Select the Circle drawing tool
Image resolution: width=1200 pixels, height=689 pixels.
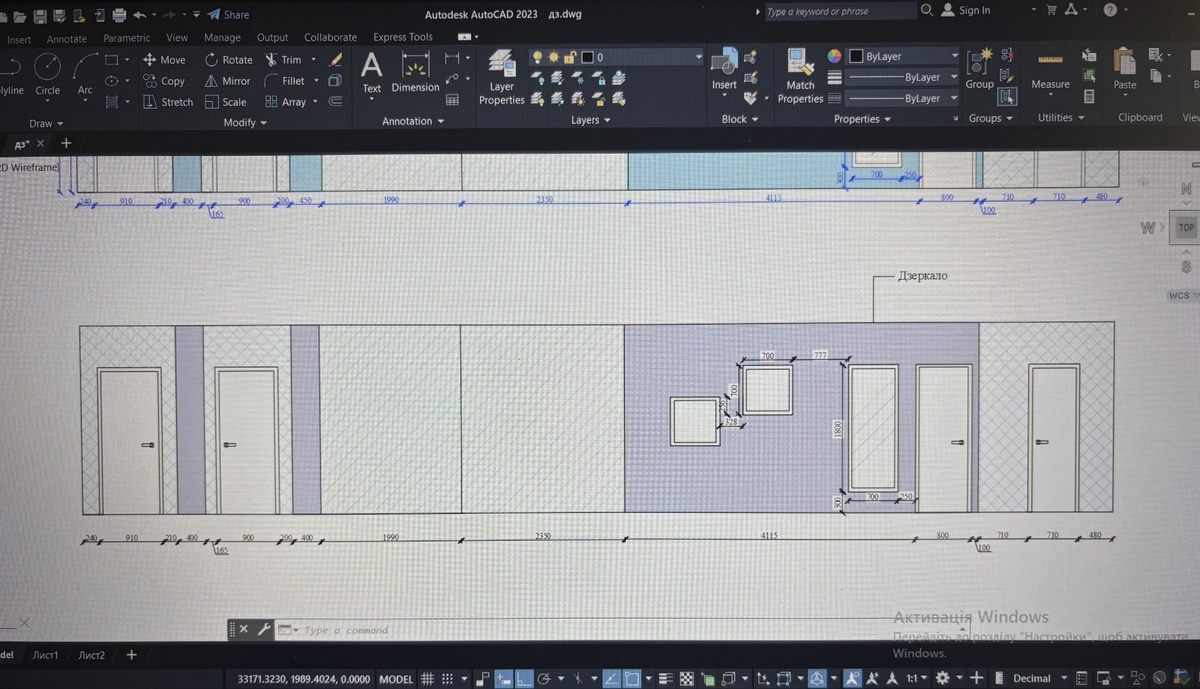point(47,74)
